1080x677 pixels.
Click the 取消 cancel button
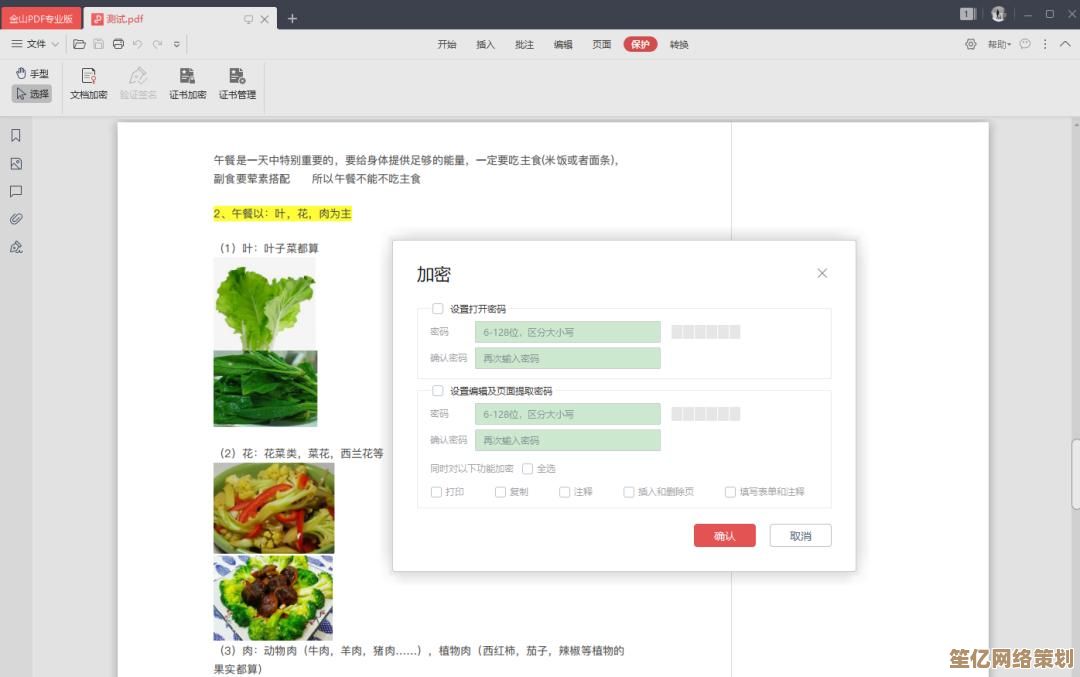tap(800, 536)
